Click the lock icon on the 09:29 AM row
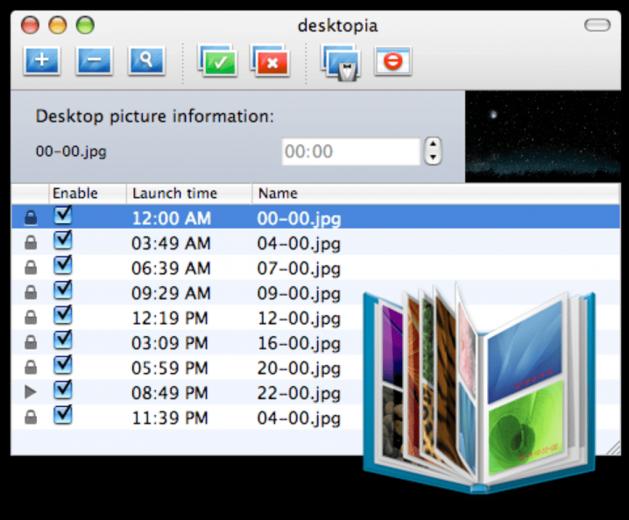 [30, 292]
